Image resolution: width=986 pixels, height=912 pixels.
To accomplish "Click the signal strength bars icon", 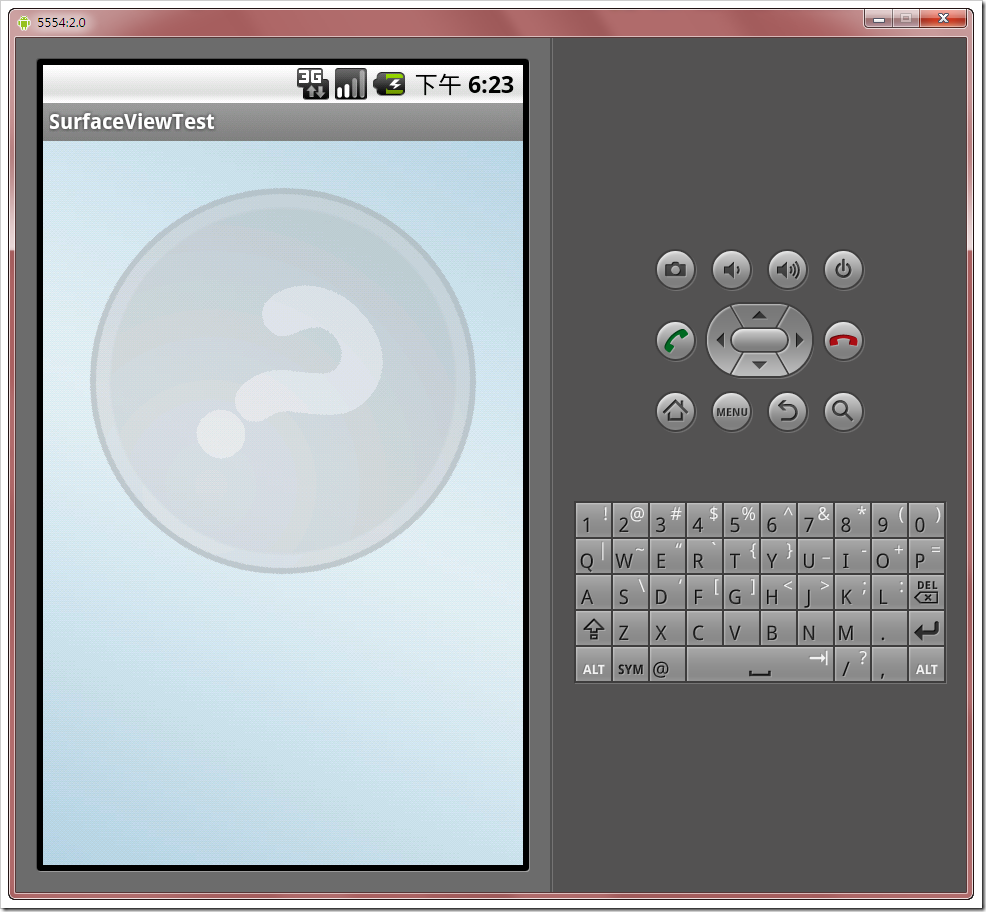I will 351,84.
